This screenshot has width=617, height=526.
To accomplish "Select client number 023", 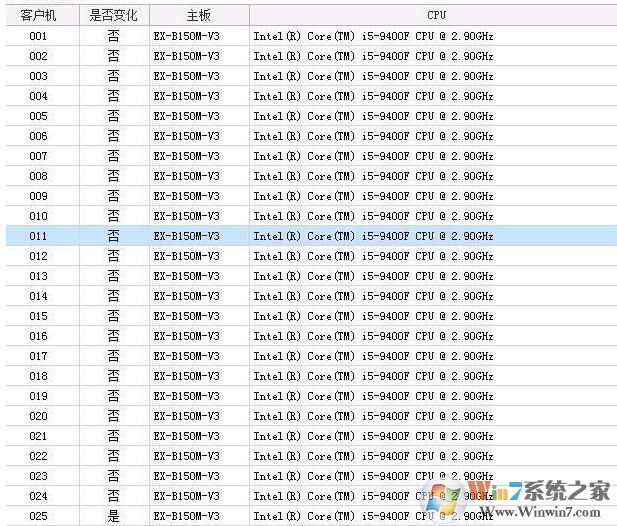I will click(x=38, y=476).
